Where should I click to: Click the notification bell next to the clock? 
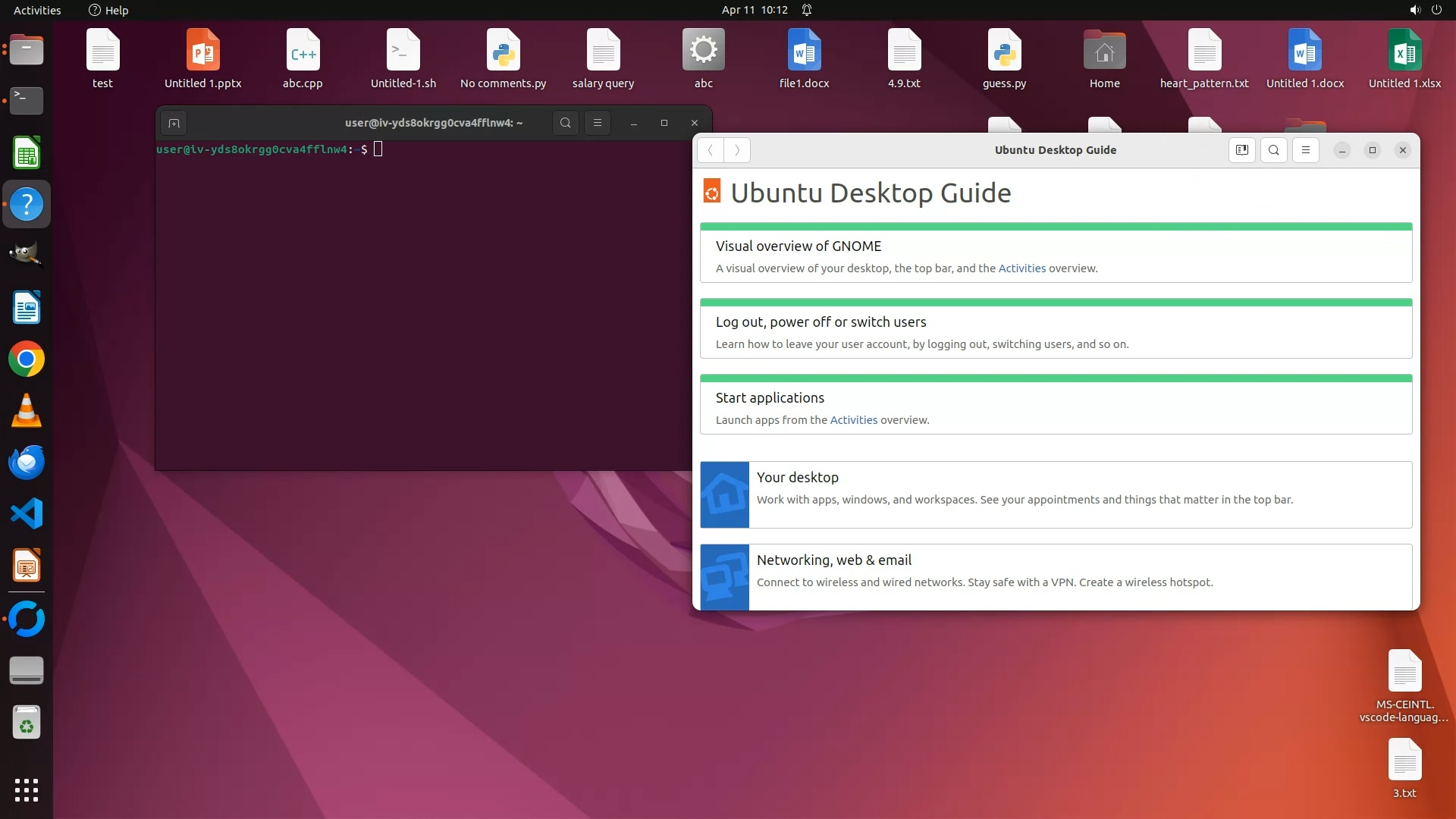pyautogui.click(x=807, y=10)
